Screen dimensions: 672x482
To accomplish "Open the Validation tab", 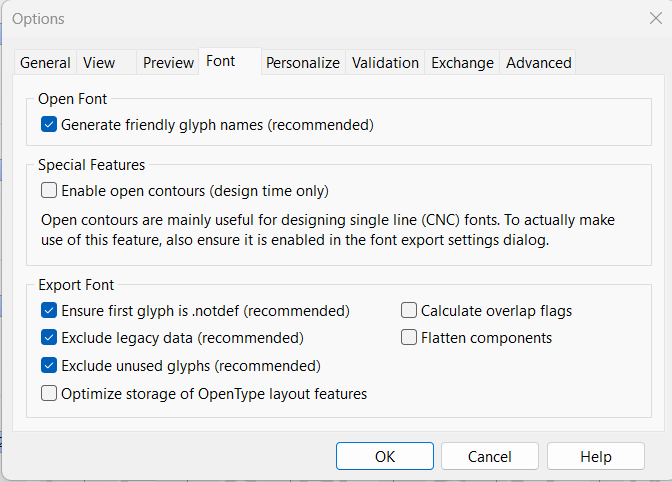I will click(385, 62).
